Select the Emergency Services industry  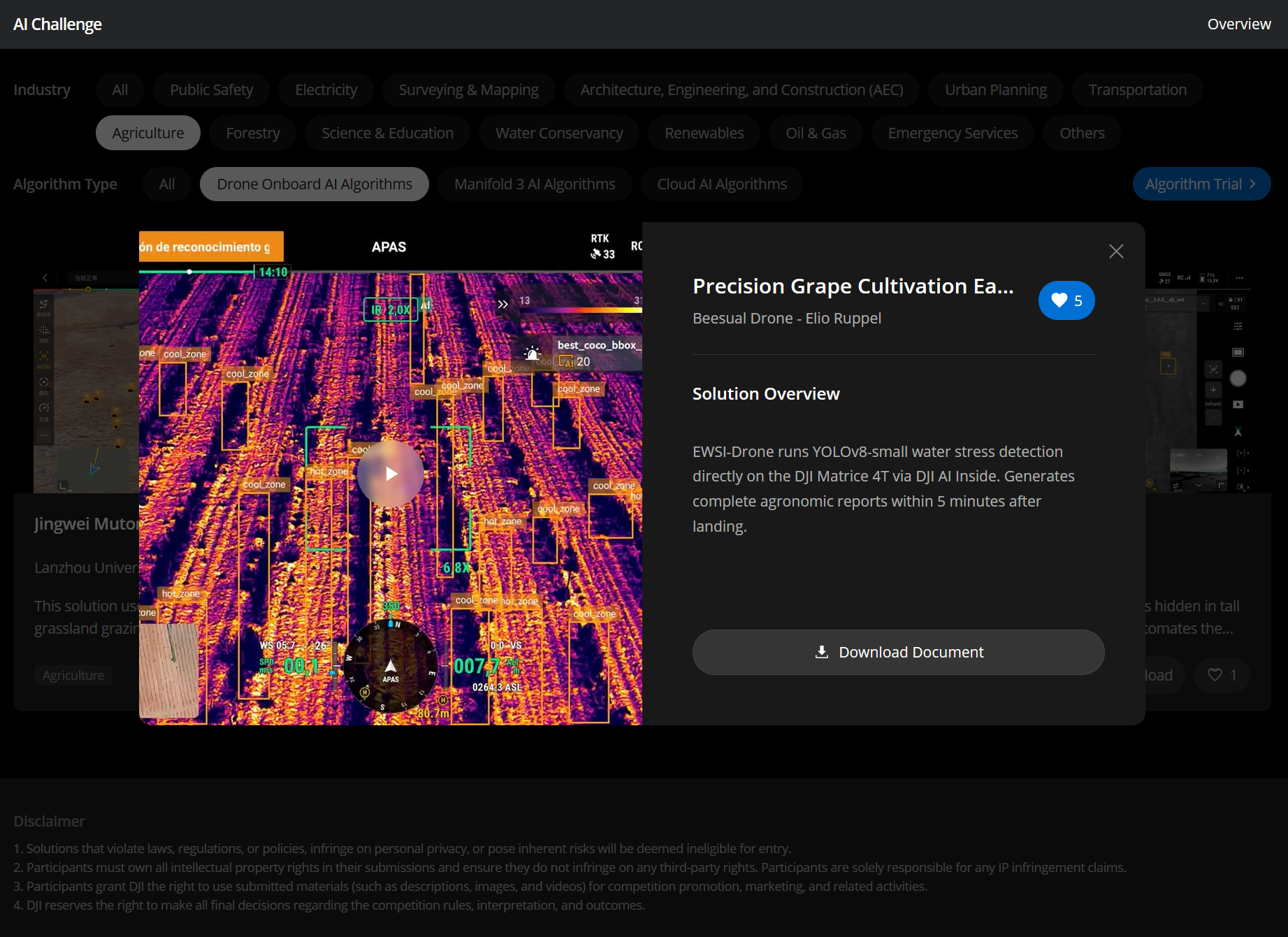953,133
